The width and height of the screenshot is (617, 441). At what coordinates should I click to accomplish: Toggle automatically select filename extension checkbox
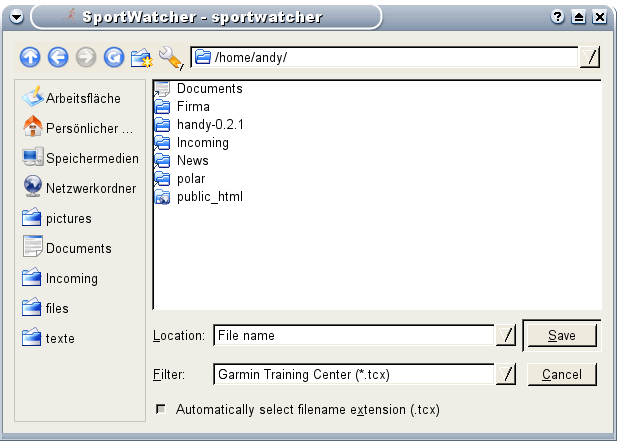pyautogui.click(x=161, y=409)
